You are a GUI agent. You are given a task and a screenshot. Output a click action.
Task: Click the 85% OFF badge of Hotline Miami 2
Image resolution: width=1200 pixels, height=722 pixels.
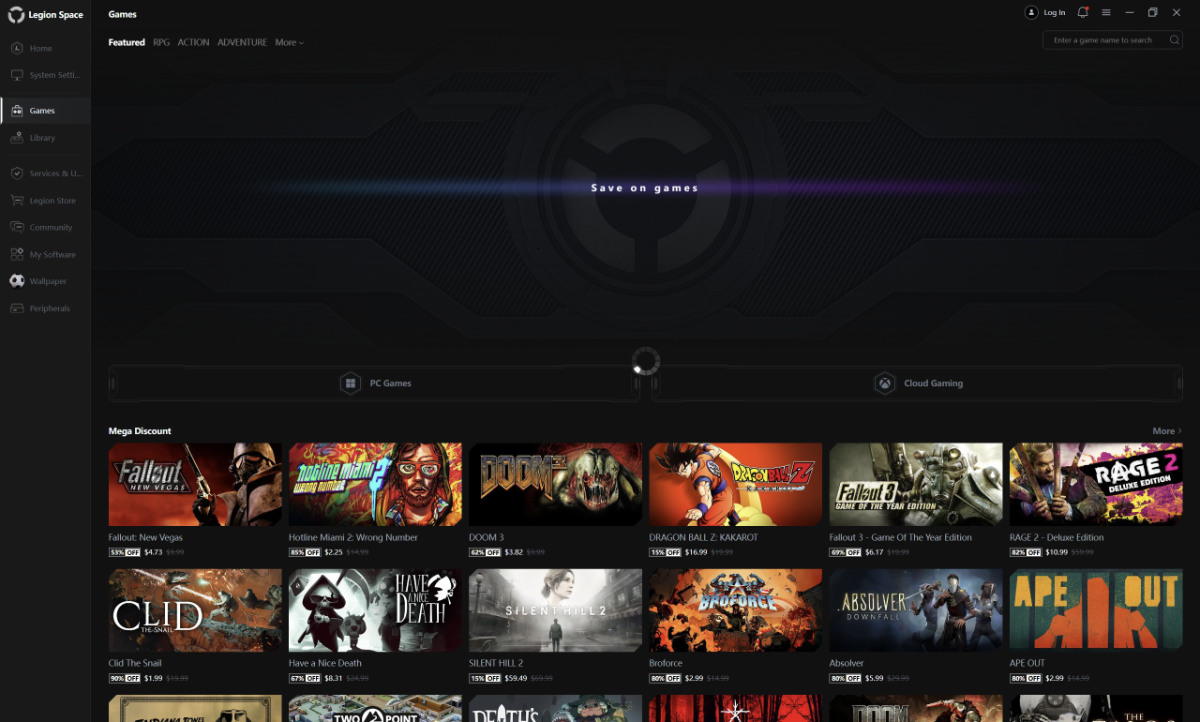coord(305,552)
